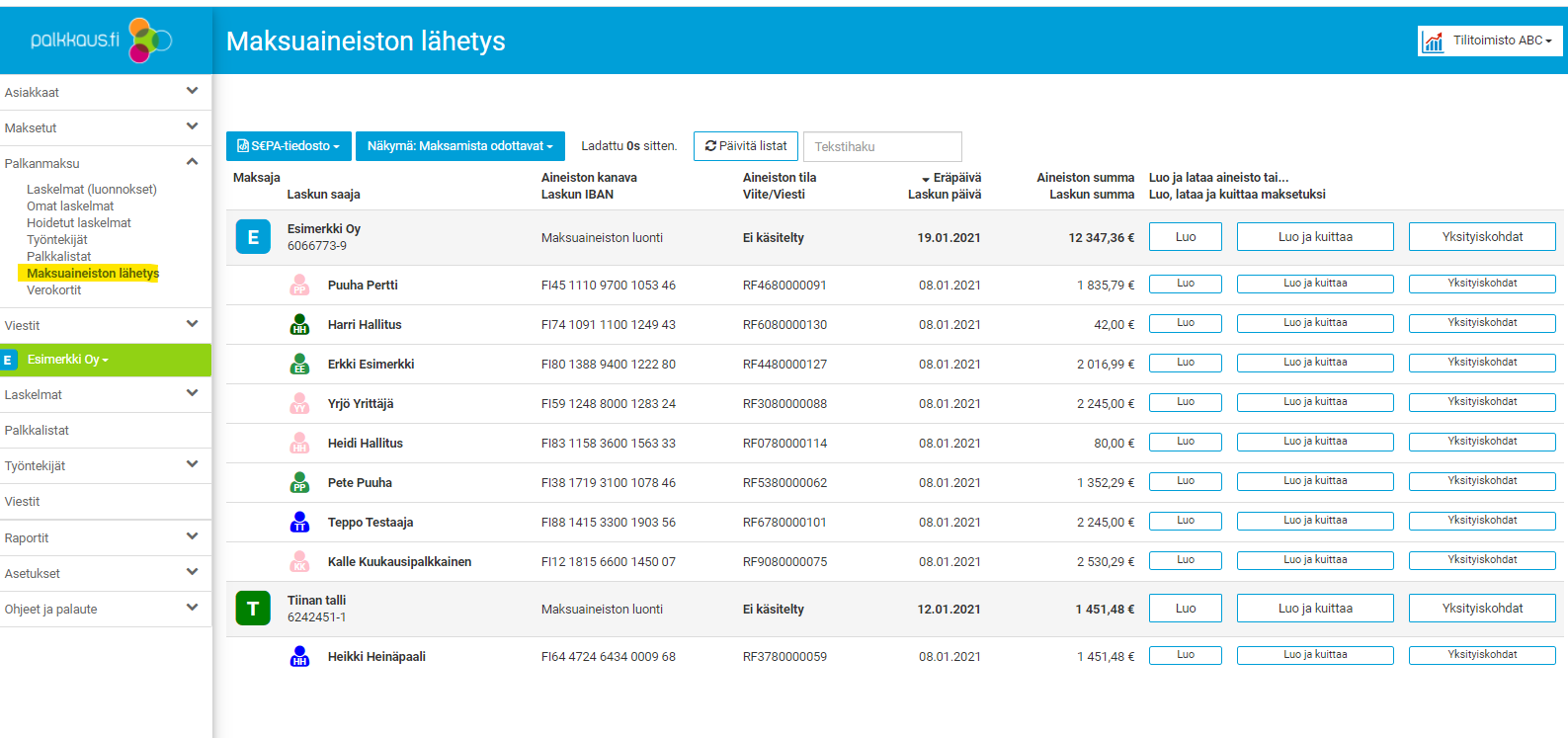Screen dimensions: 1568x738
Task: Open the Näkymä: Maksamista odottavat dropdown
Action: coord(459,146)
